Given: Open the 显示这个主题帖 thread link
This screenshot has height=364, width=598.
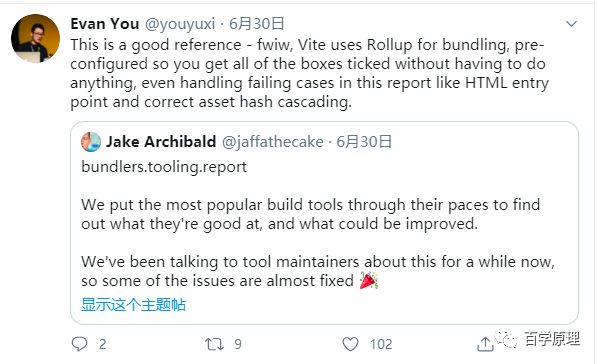Looking at the screenshot, I should (133, 305).
